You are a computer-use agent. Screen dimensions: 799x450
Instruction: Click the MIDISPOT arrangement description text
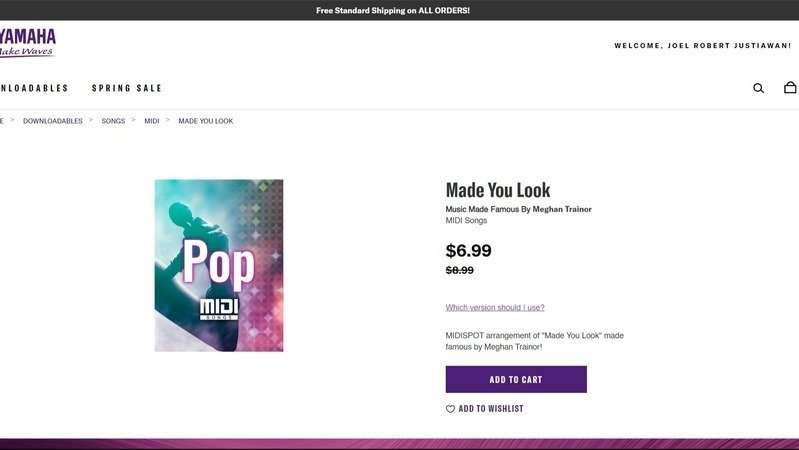tap(534, 341)
